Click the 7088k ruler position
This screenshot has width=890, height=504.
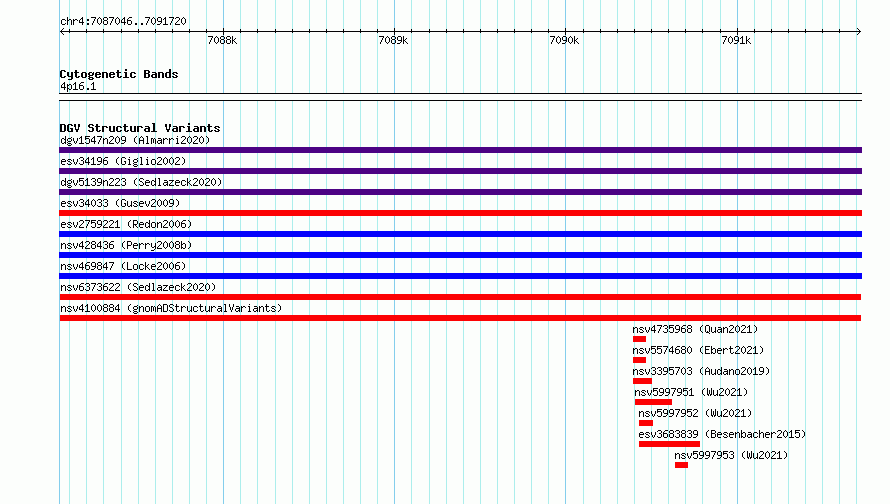222,40
